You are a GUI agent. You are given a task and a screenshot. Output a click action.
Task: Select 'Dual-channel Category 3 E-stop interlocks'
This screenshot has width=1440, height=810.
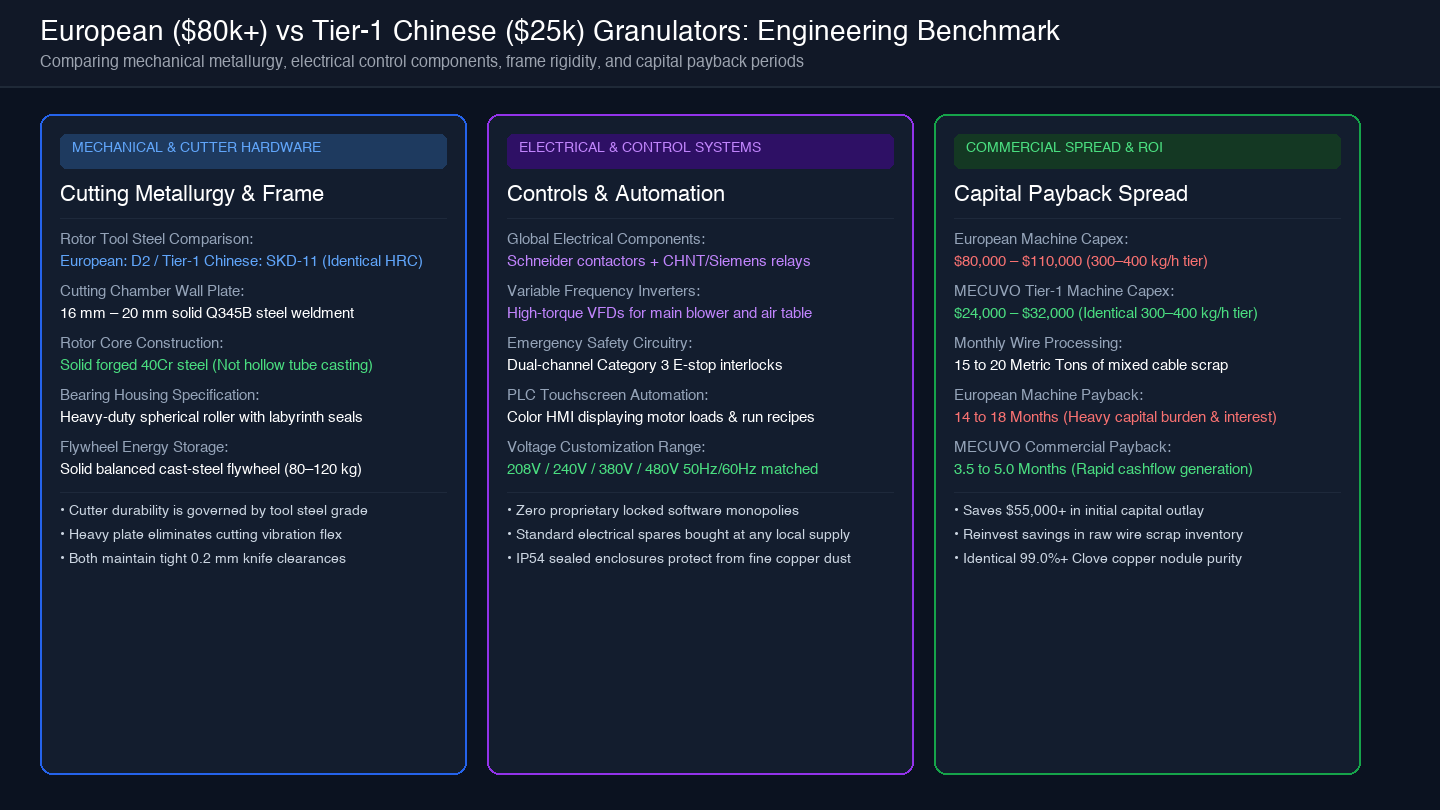click(645, 365)
